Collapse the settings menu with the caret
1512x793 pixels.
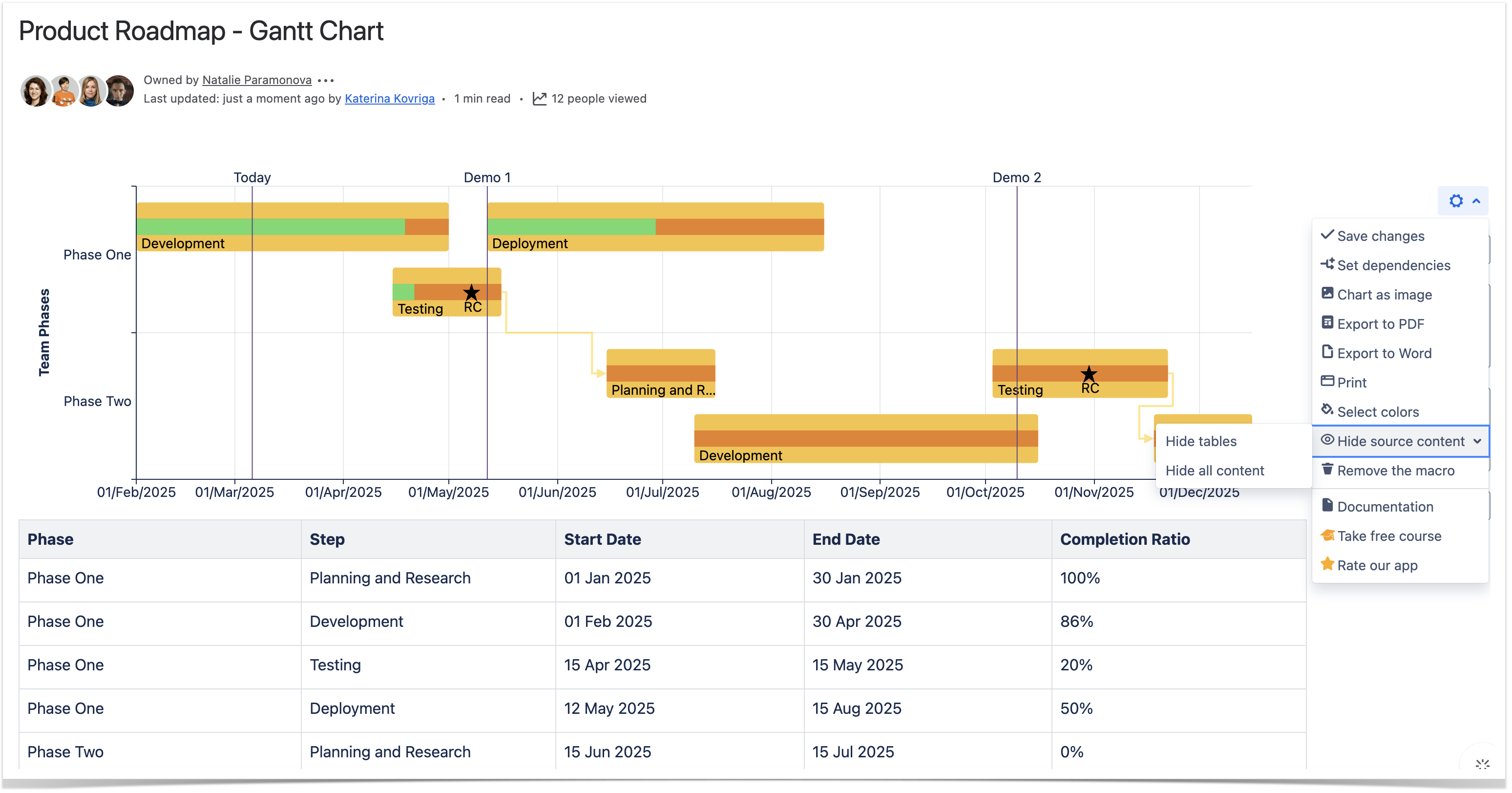pyautogui.click(x=1476, y=201)
